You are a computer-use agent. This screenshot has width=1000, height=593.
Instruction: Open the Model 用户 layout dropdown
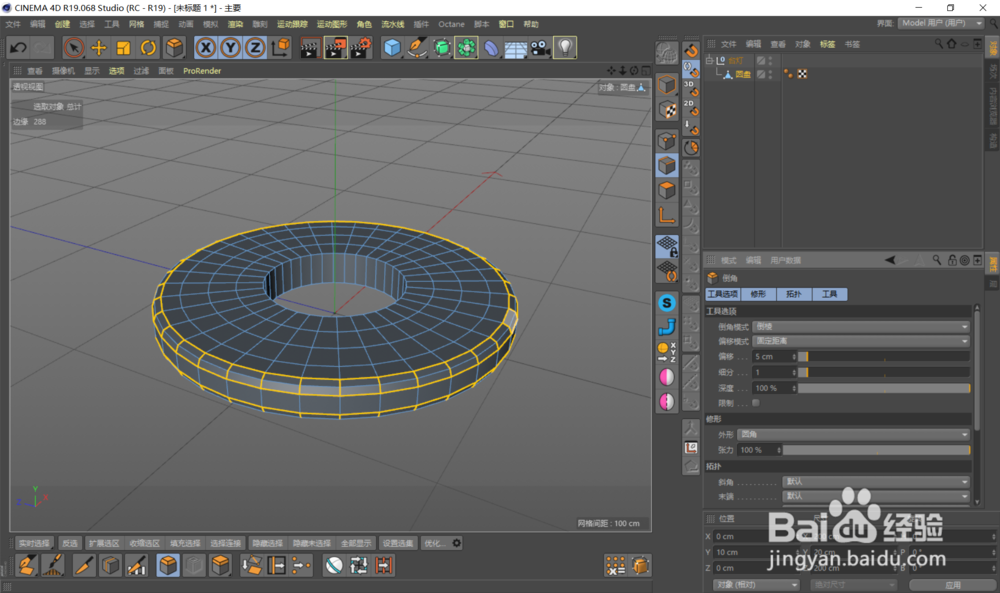(x=941, y=23)
